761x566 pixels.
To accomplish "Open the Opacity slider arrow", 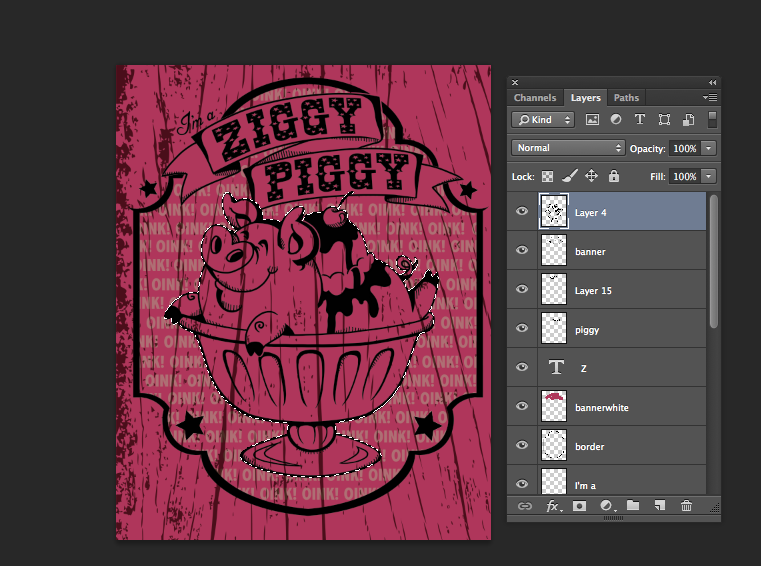I will click(709, 148).
